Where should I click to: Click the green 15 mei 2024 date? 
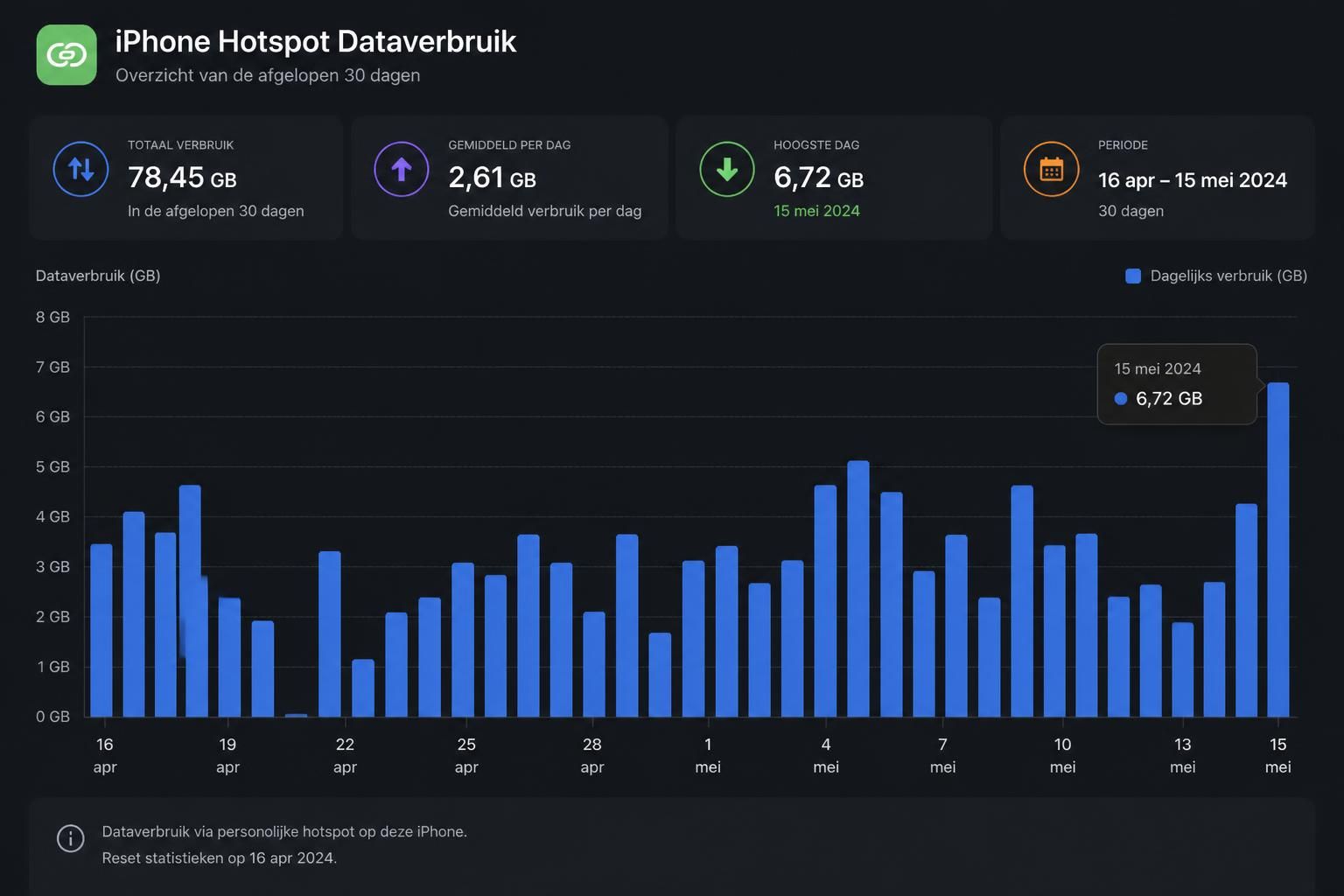click(x=816, y=211)
